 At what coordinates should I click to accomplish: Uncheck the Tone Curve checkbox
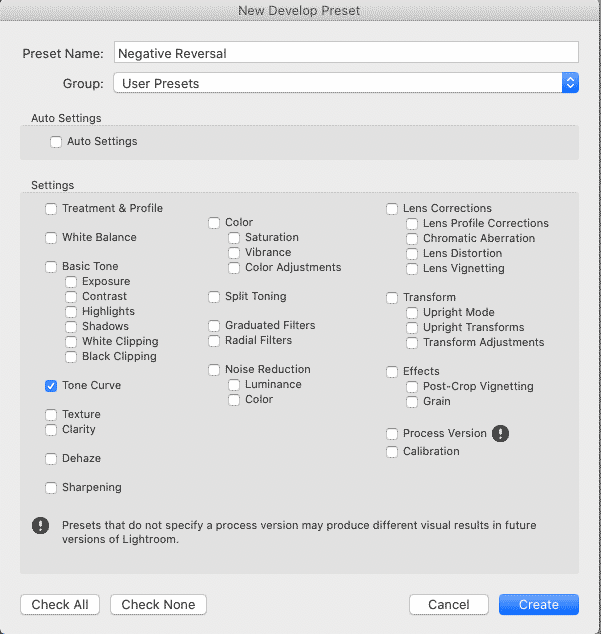tap(51, 386)
